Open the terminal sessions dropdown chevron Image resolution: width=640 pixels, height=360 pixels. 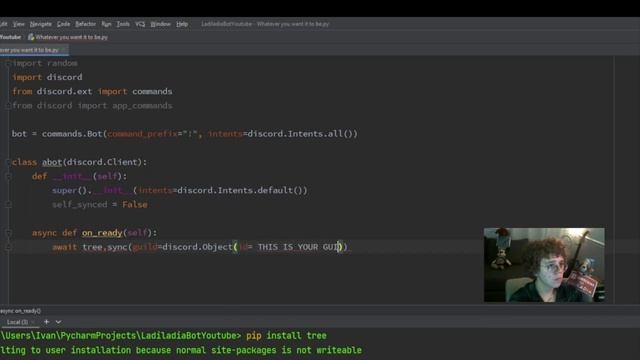[58, 322]
